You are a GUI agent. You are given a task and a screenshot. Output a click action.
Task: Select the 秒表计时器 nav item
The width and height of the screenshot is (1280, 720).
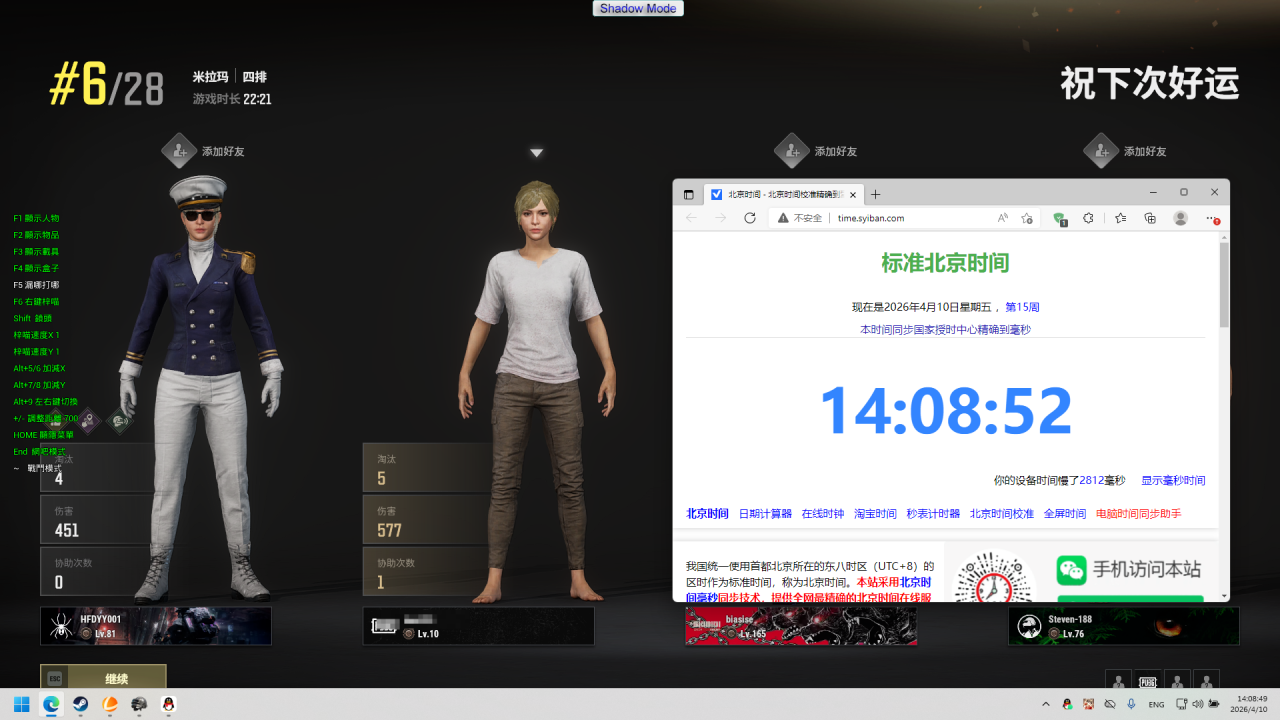(933, 514)
